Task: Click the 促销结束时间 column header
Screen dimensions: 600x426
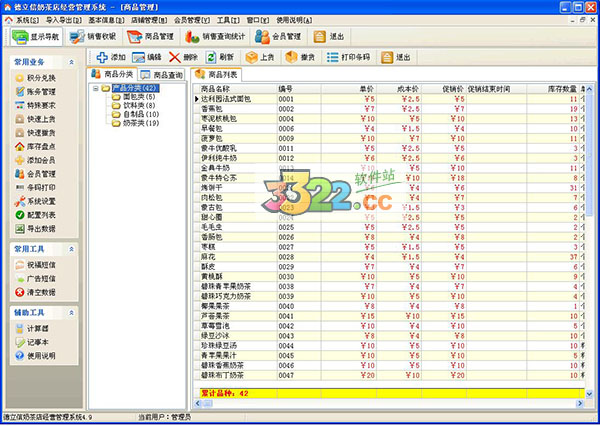Action: [x=496, y=89]
